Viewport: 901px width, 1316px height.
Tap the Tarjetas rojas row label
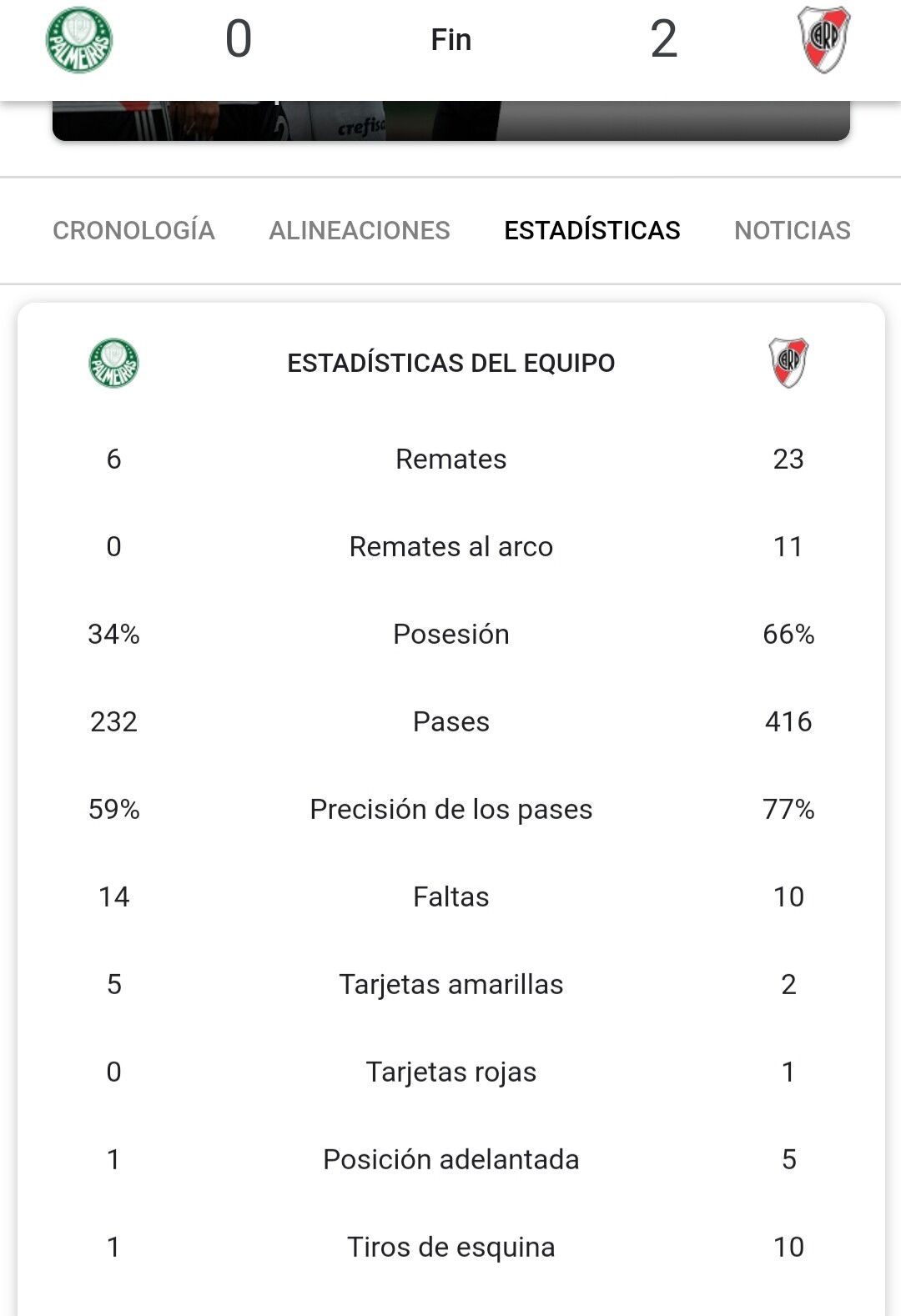pyautogui.click(x=451, y=1072)
